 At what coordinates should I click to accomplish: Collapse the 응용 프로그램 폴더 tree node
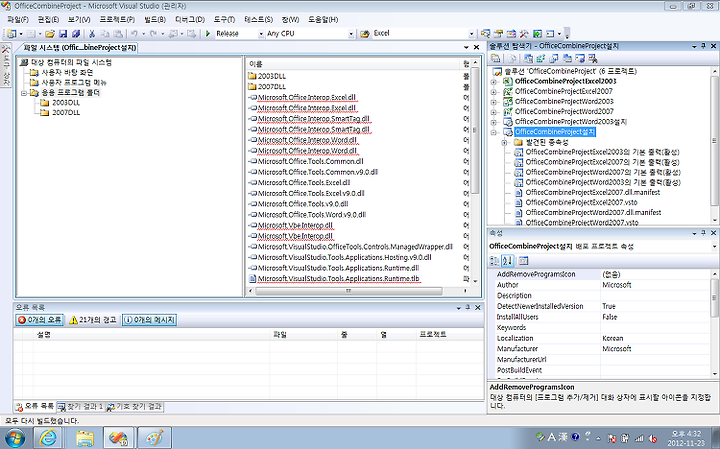(x=24, y=93)
